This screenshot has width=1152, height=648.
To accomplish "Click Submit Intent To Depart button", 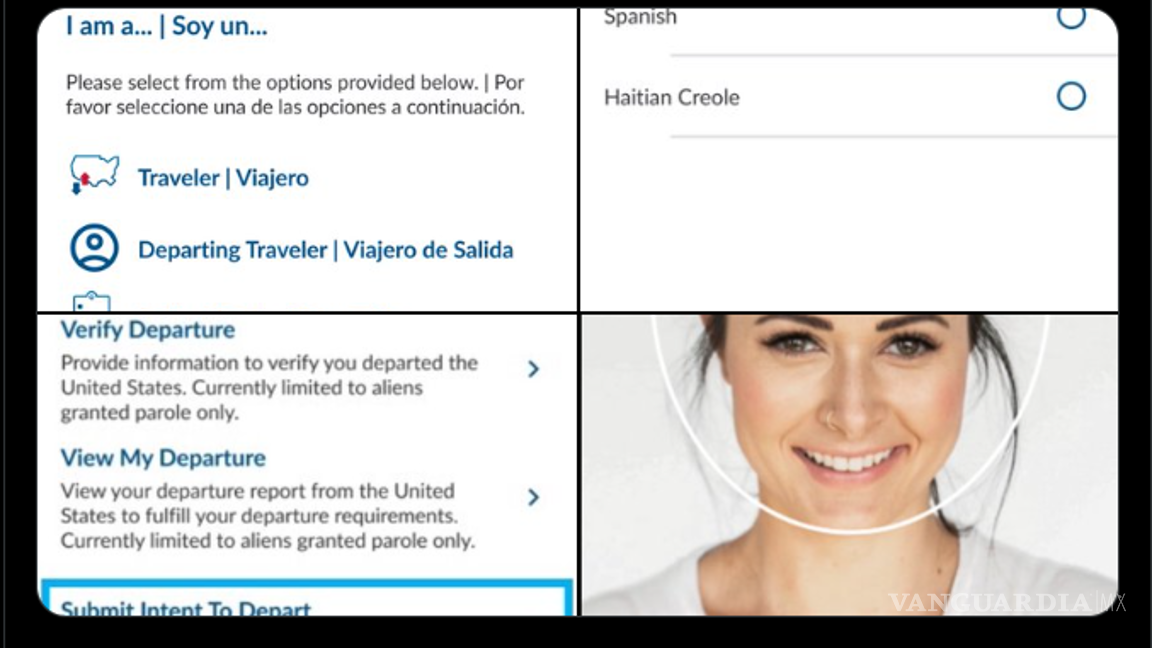I will (307, 599).
